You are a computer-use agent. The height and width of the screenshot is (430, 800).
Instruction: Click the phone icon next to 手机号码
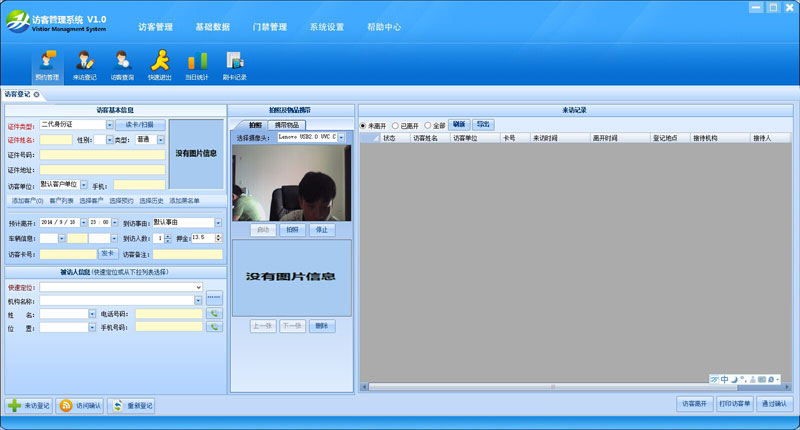[x=214, y=327]
